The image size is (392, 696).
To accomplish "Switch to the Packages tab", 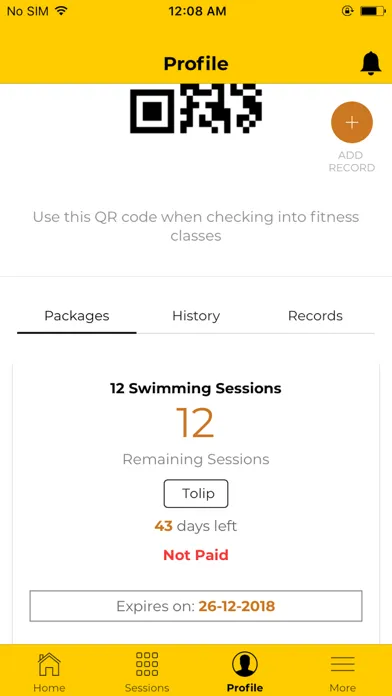I will tap(77, 316).
